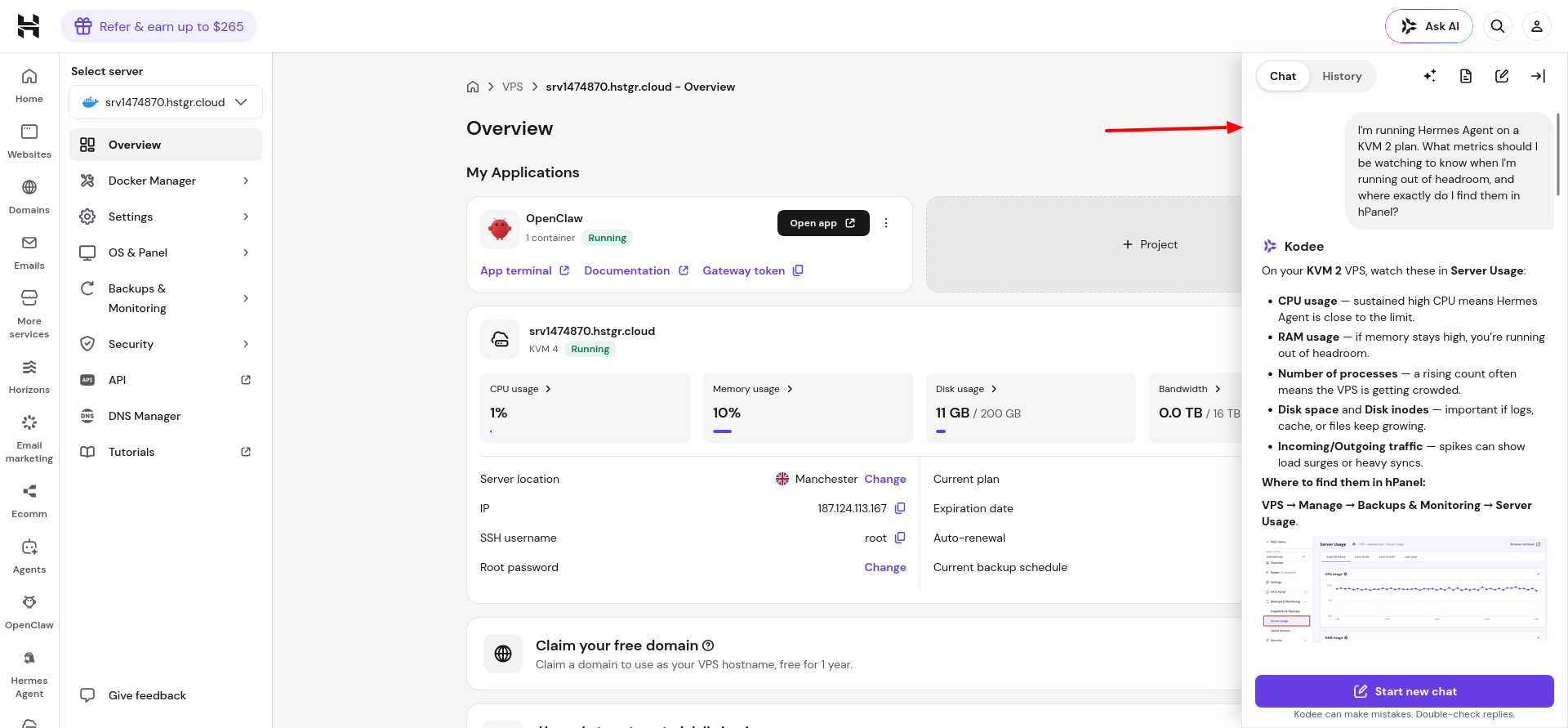Click Open app for OpenClaw
1568x728 pixels.
click(x=823, y=223)
